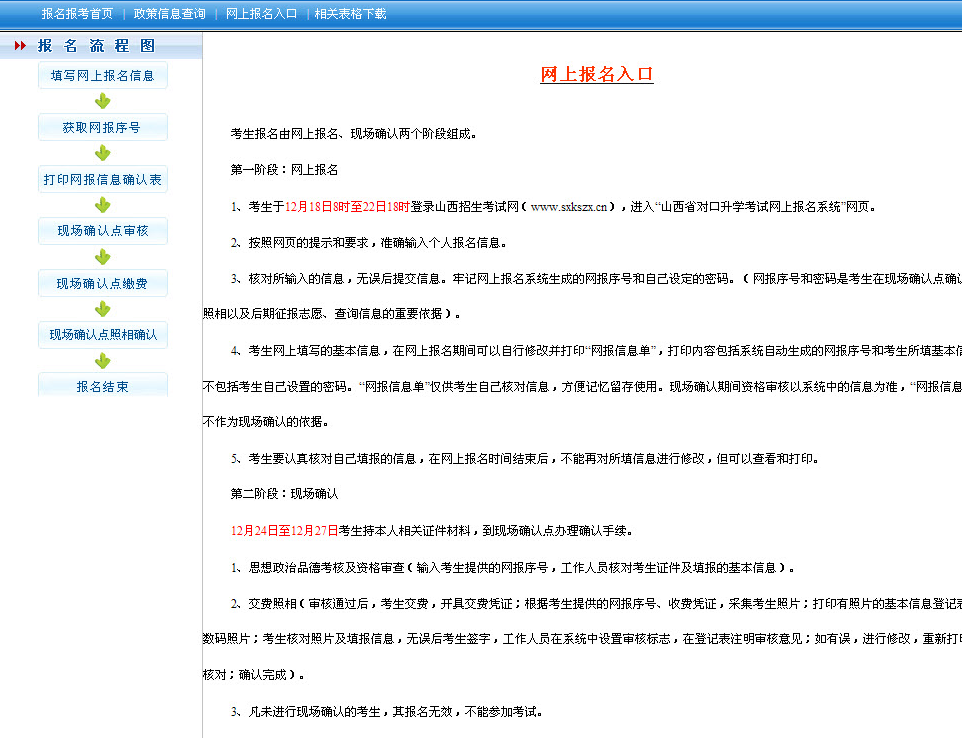Open 相关表格下载 in top navigation
The width and height of the screenshot is (969, 738).
(x=350, y=14)
